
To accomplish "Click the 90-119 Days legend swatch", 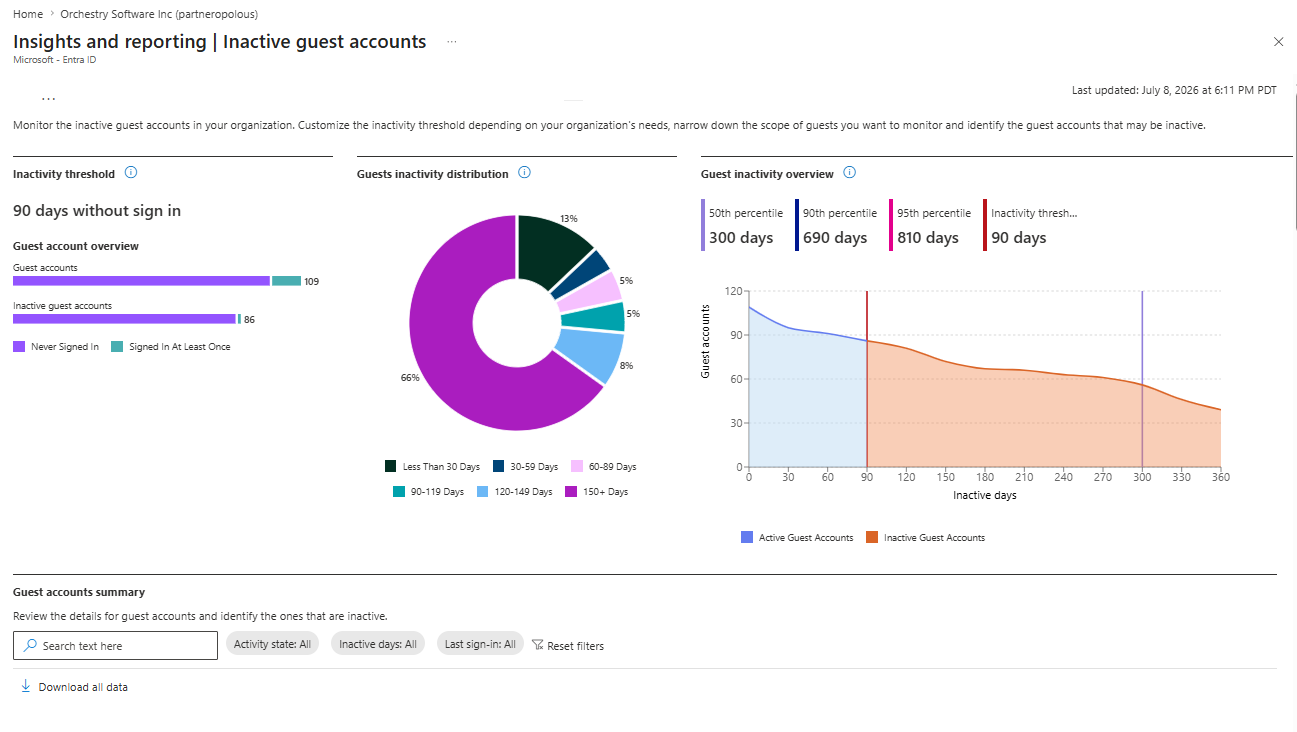I will [399, 492].
